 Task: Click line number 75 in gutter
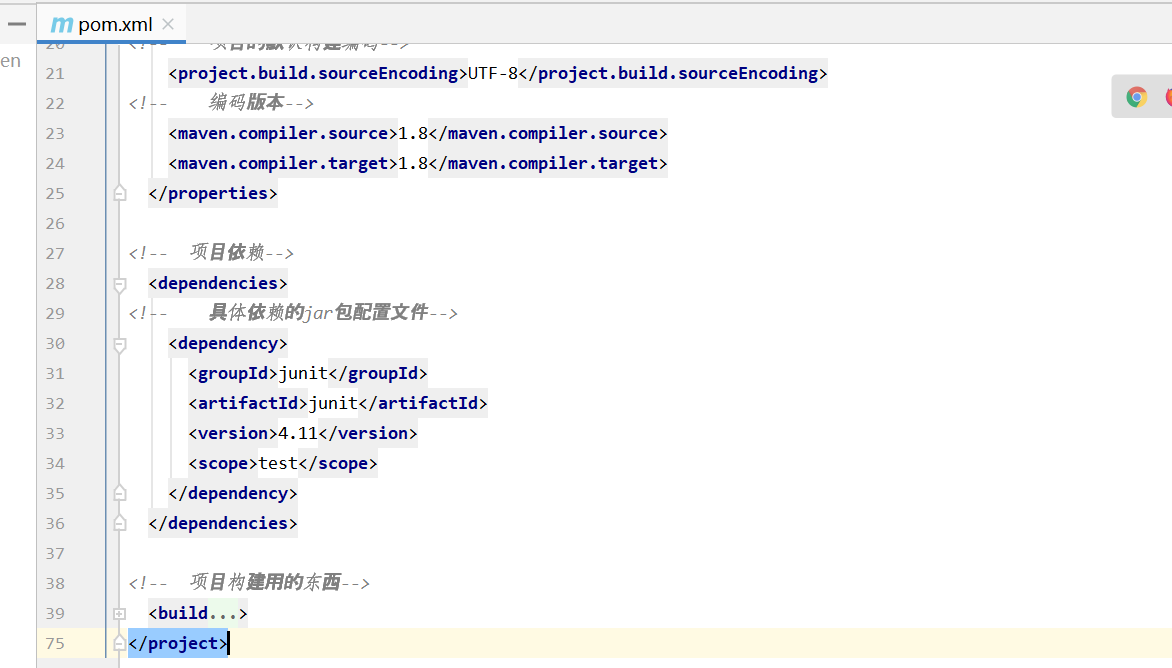[x=55, y=643]
